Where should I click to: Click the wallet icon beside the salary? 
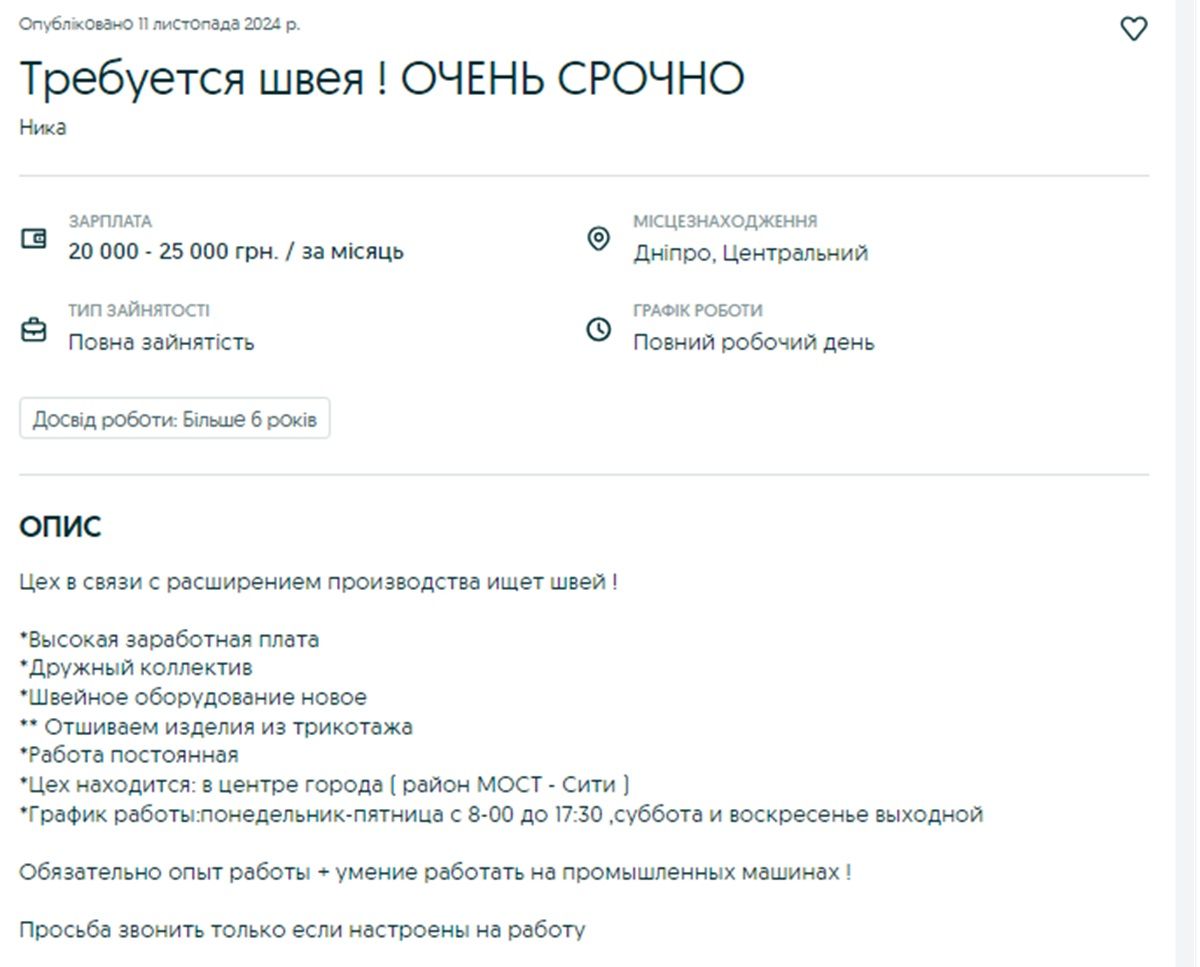(x=34, y=239)
